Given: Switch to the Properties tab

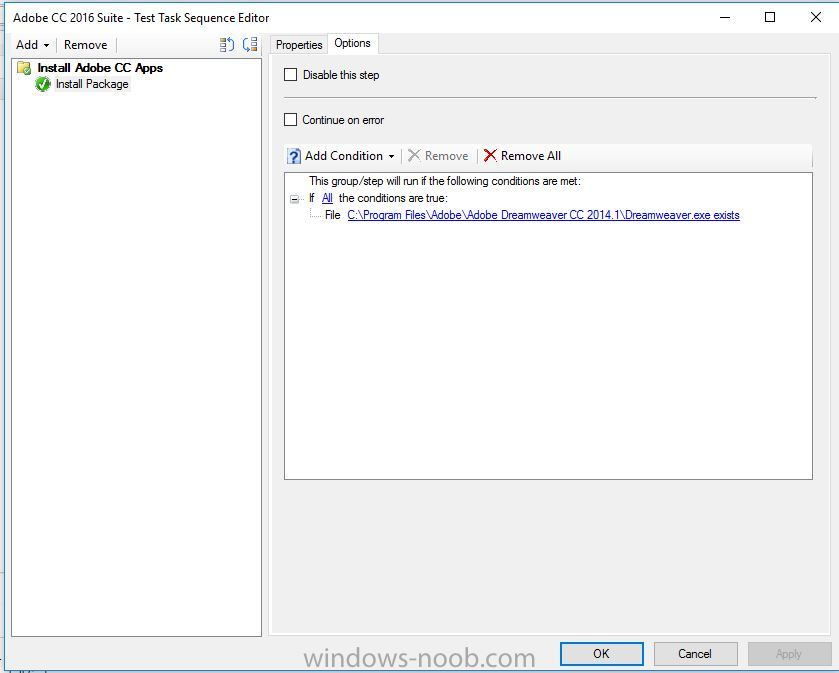Looking at the screenshot, I should [299, 45].
